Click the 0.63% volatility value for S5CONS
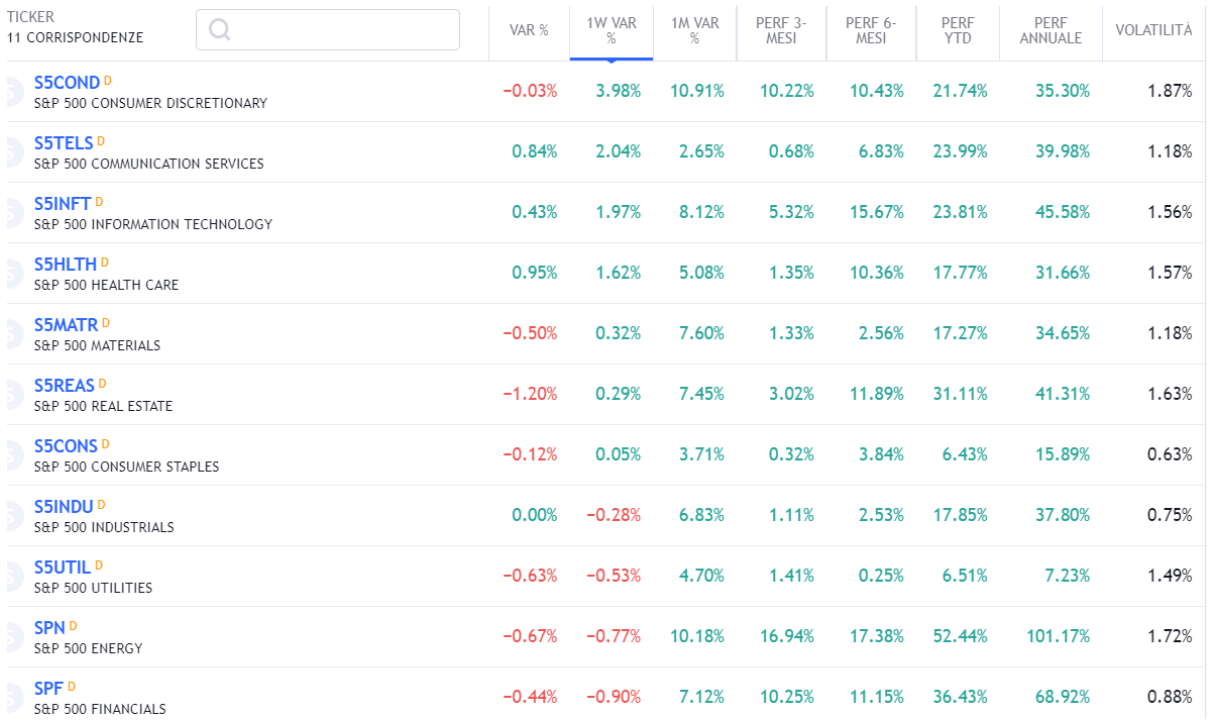 click(1170, 454)
